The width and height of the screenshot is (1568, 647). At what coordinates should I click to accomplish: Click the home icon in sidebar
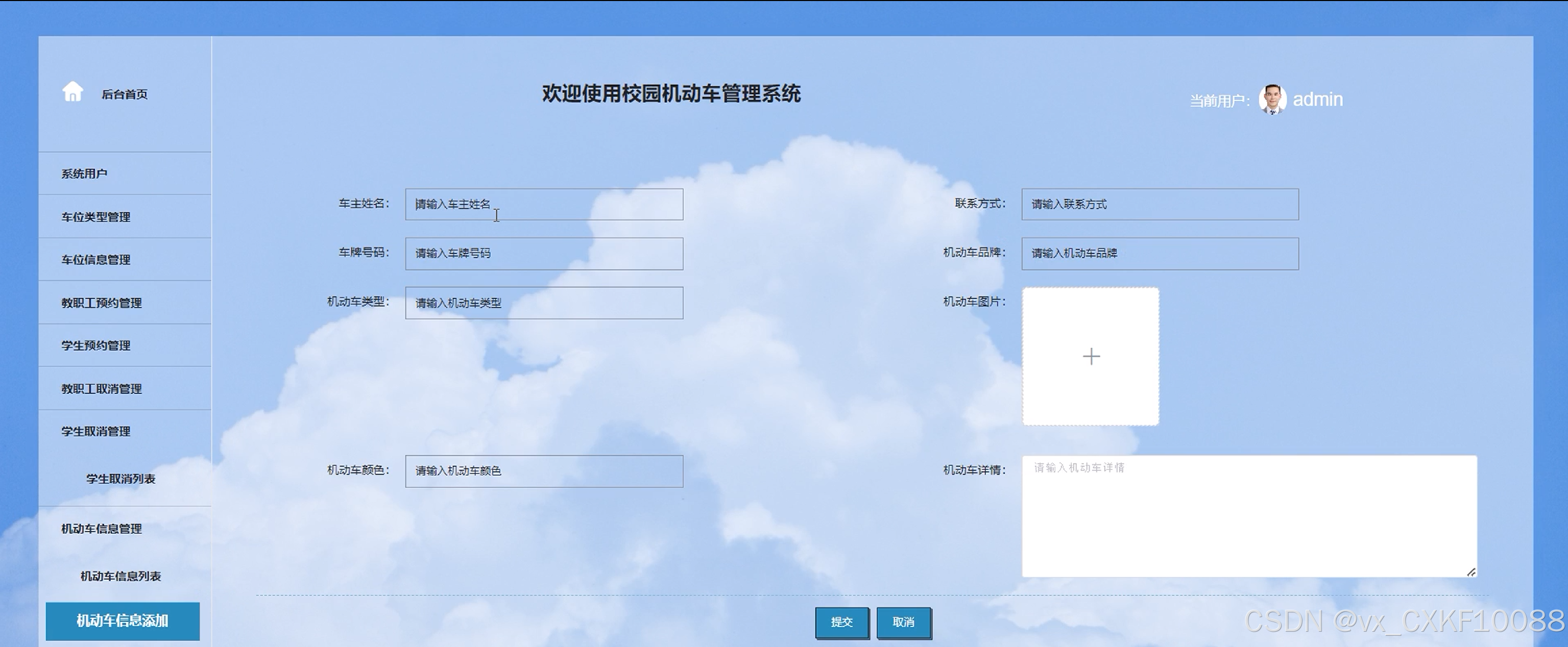pos(73,92)
